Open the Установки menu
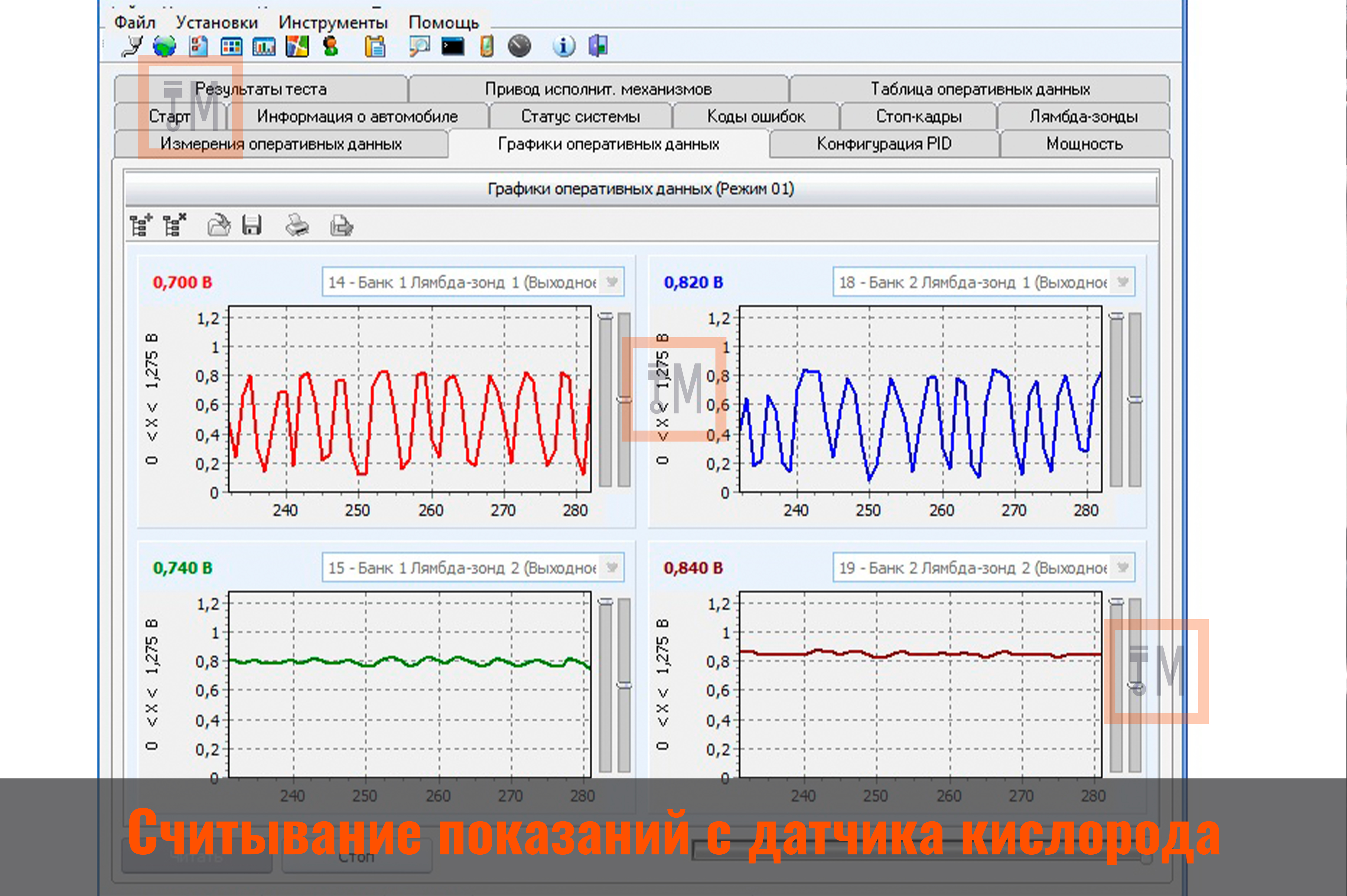This screenshot has width=1347, height=896. coord(217,22)
